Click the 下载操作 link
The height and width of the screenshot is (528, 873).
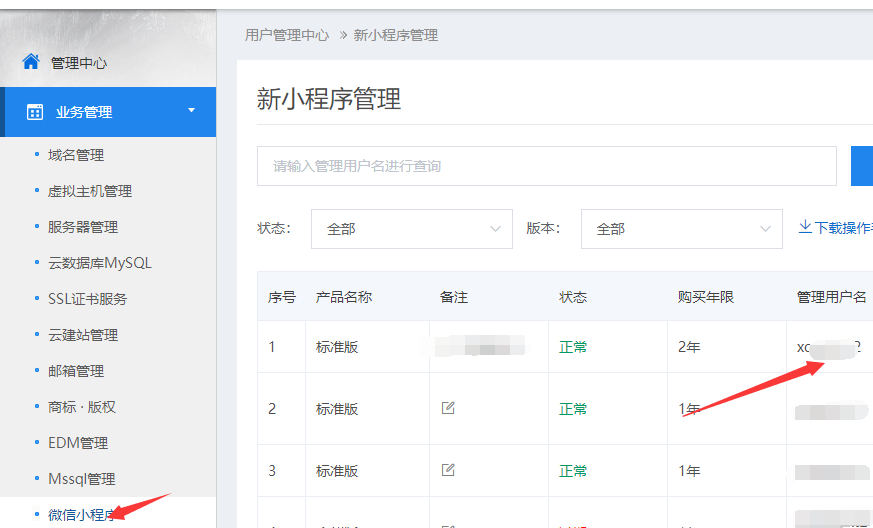(x=843, y=228)
